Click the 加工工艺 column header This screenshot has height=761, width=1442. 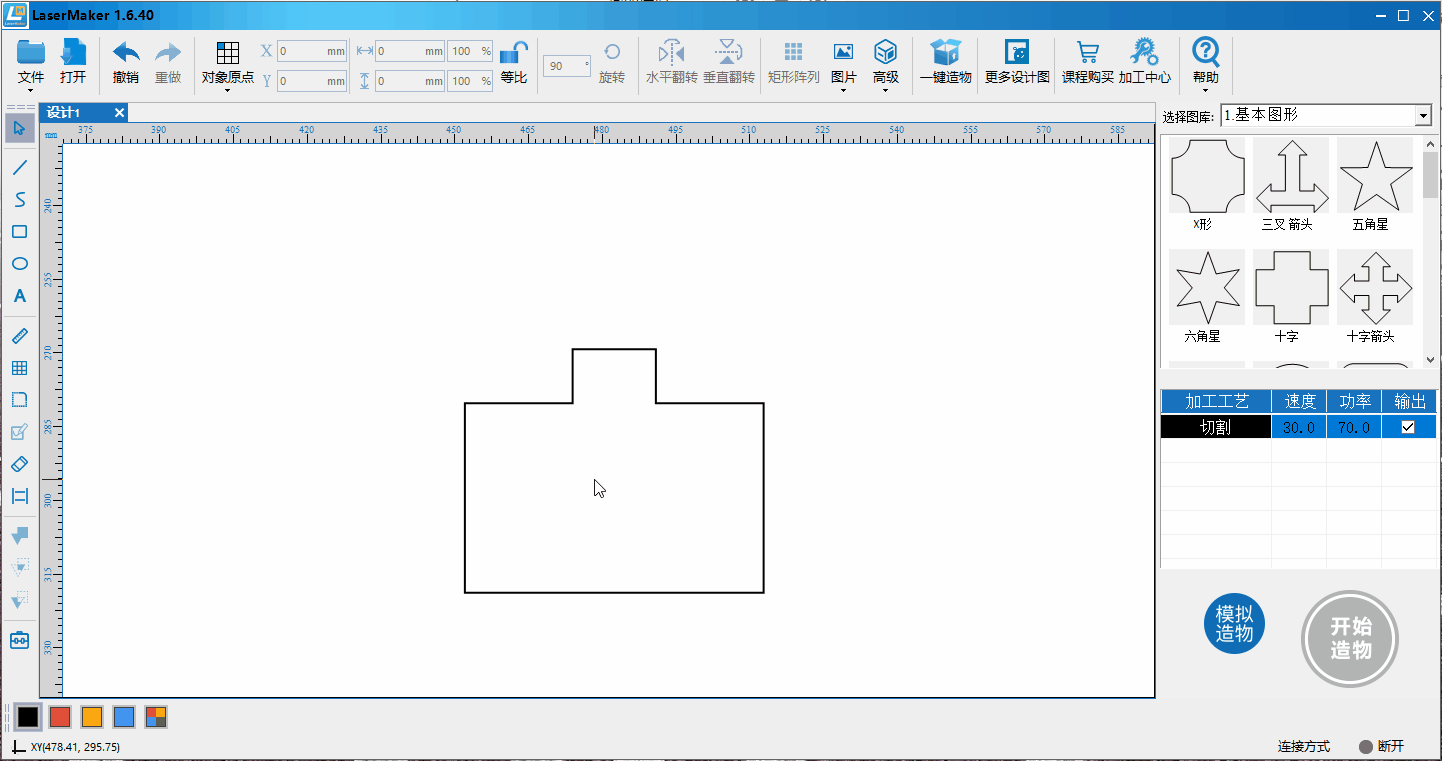point(1216,401)
